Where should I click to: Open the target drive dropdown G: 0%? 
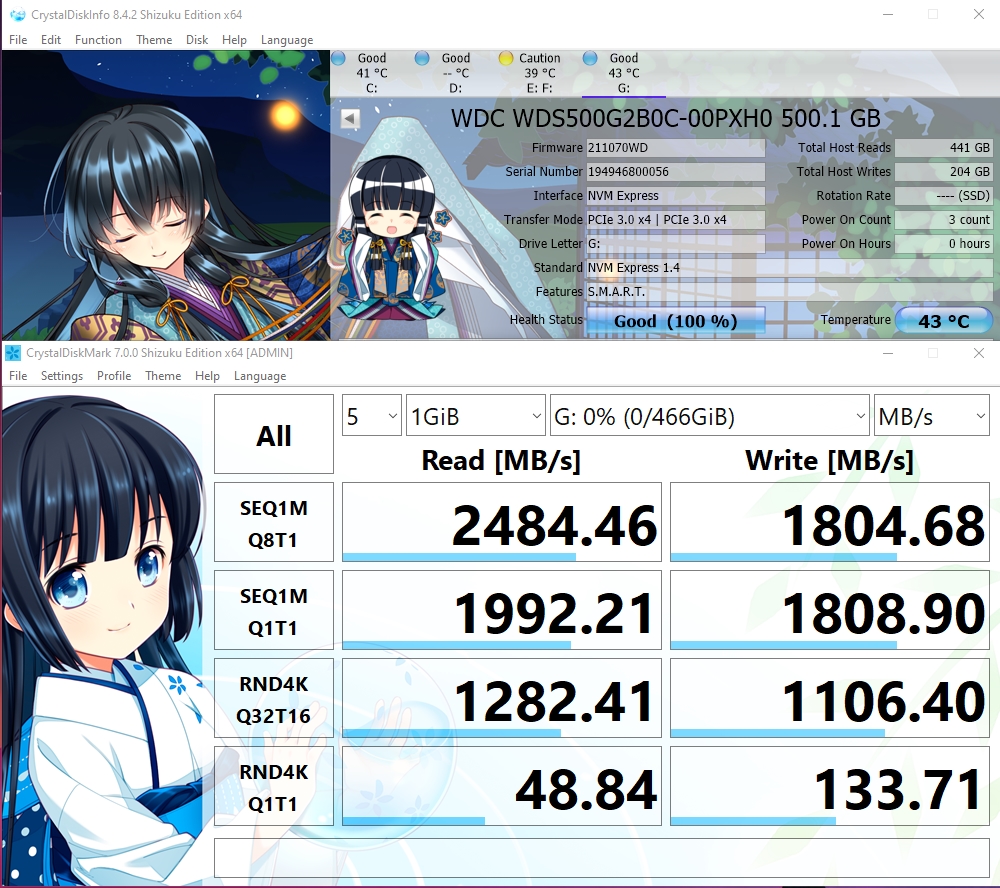pos(709,415)
